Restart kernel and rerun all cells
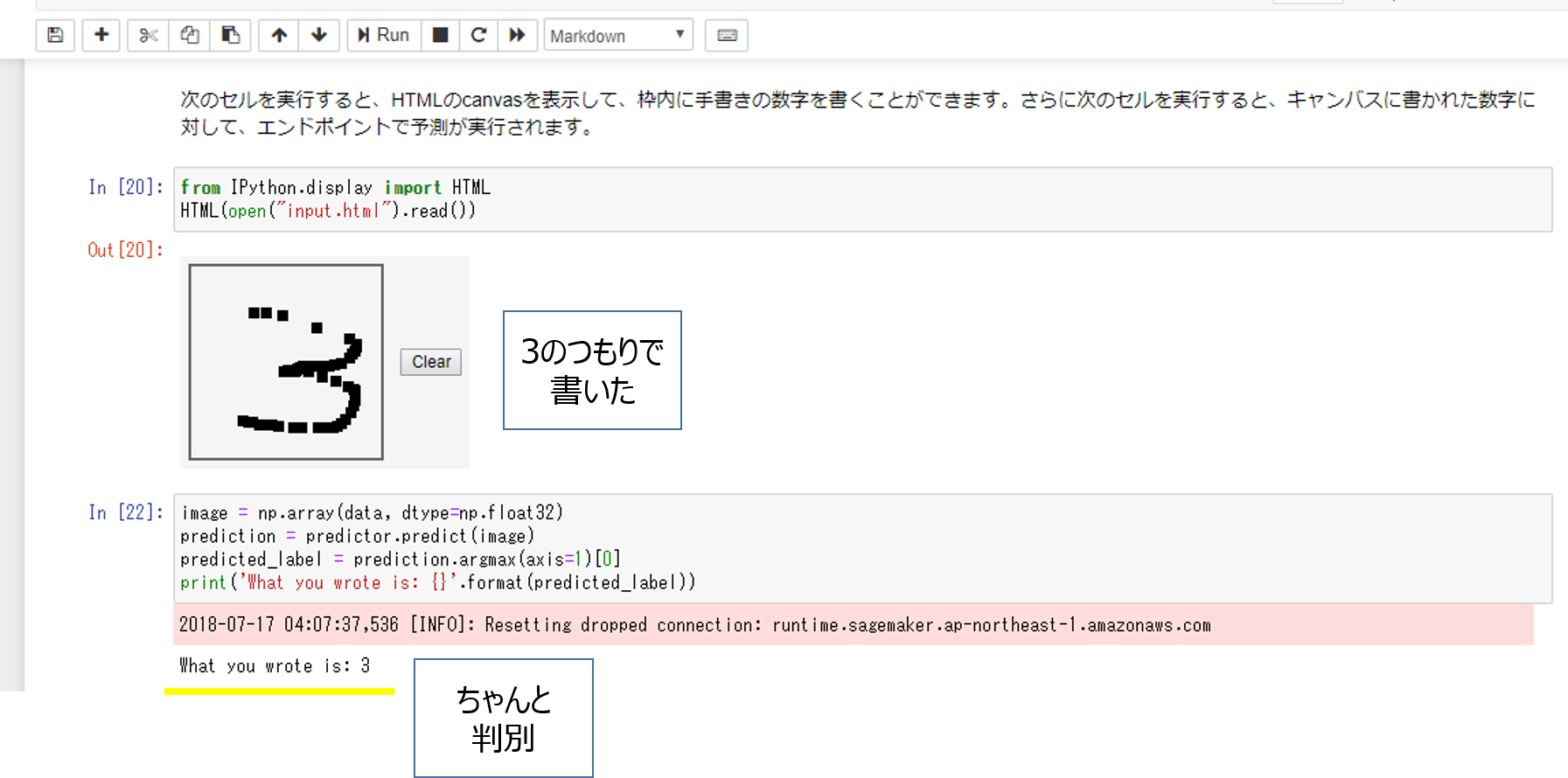Viewport: 1568px width, 778px height. pos(518,35)
